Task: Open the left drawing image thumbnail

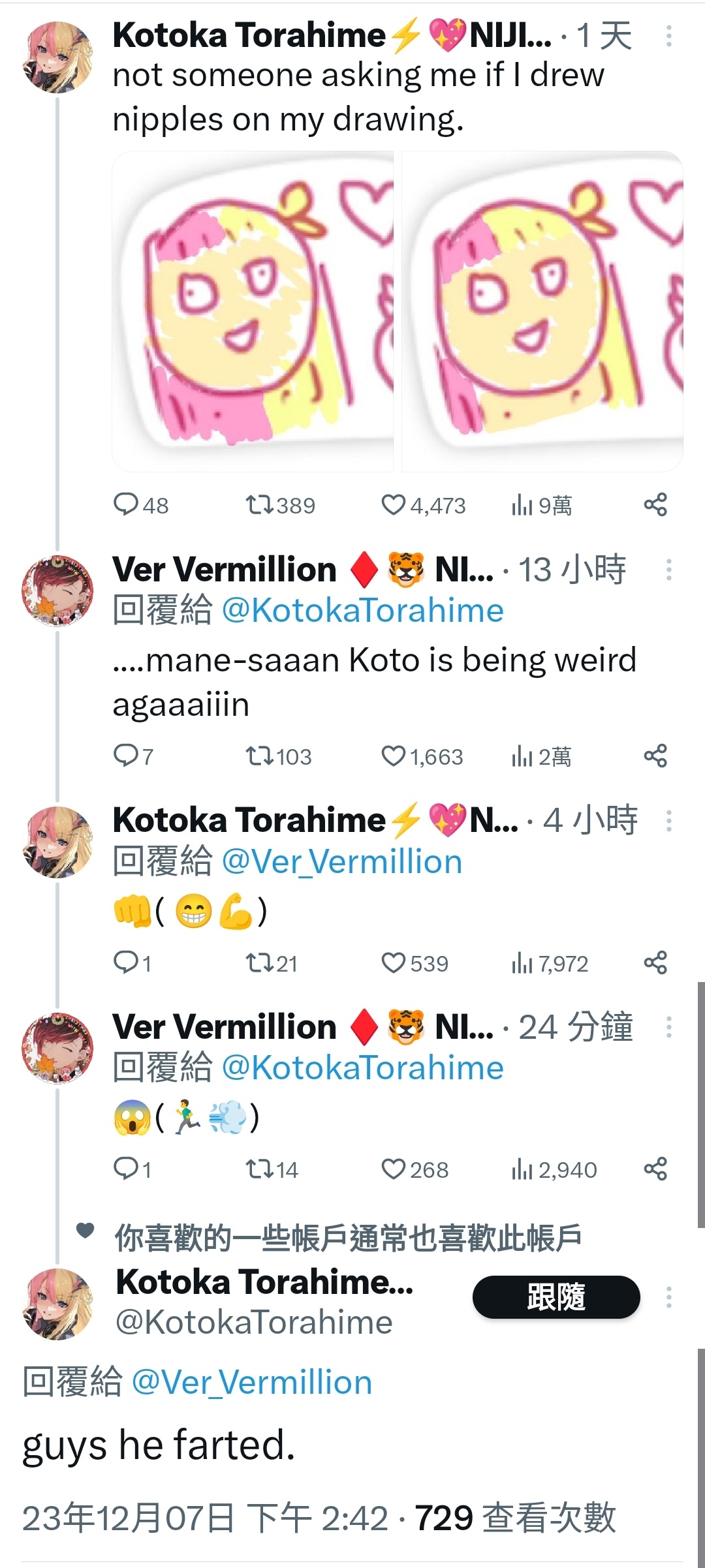Action: click(253, 311)
